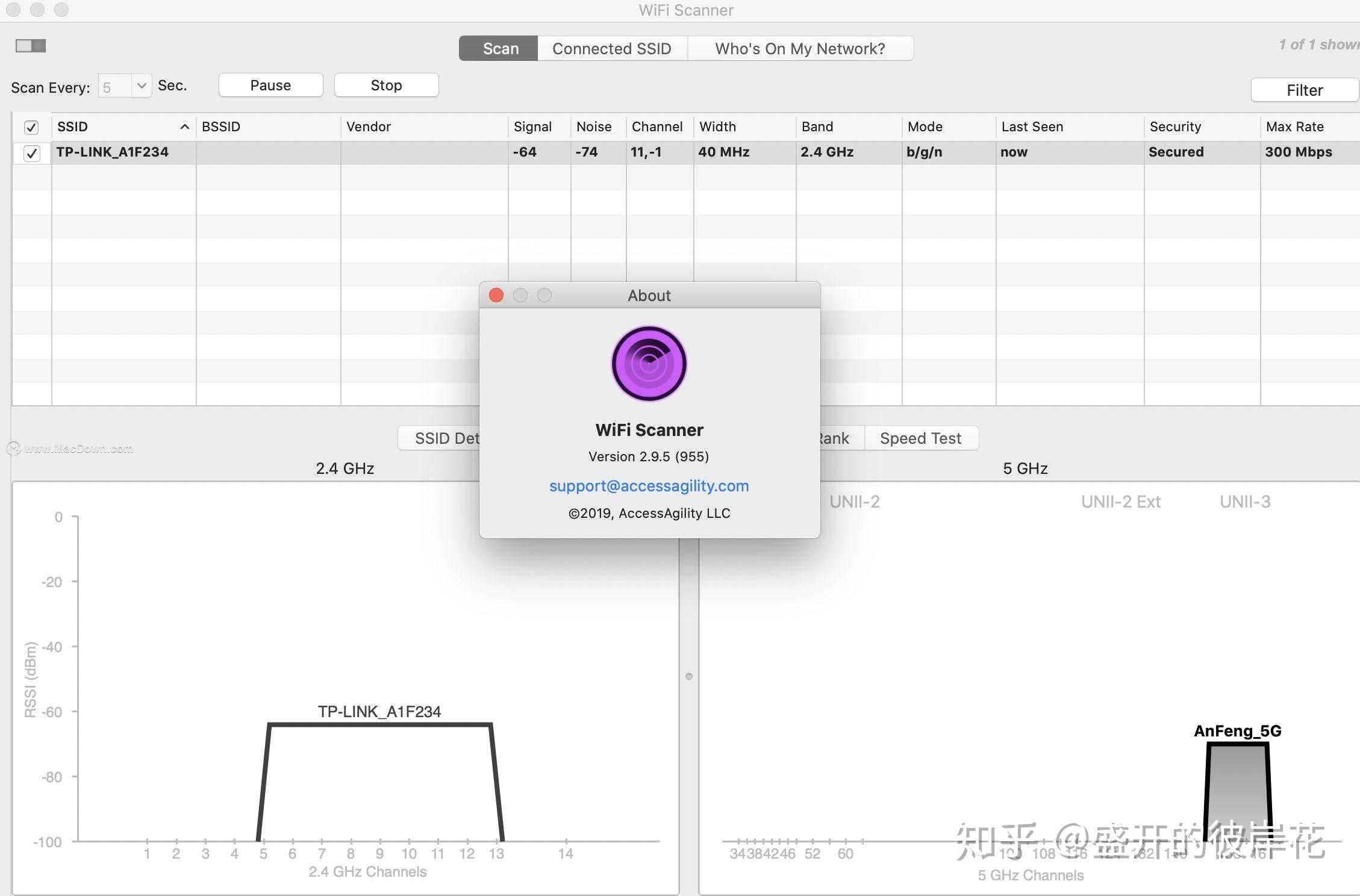The width and height of the screenshot is (1360, 896).
Task: Open the Speed Test tab
Action: click(x=921, y=438)
